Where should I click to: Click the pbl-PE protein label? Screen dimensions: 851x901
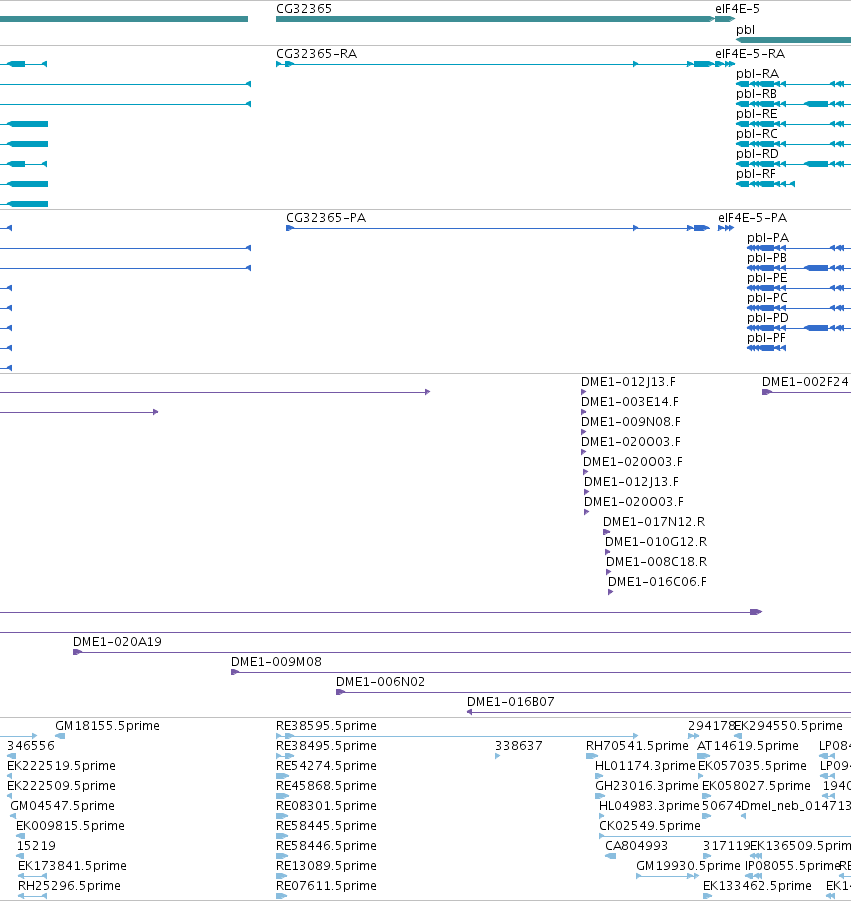pyautogui.click(x=767, y=278)
